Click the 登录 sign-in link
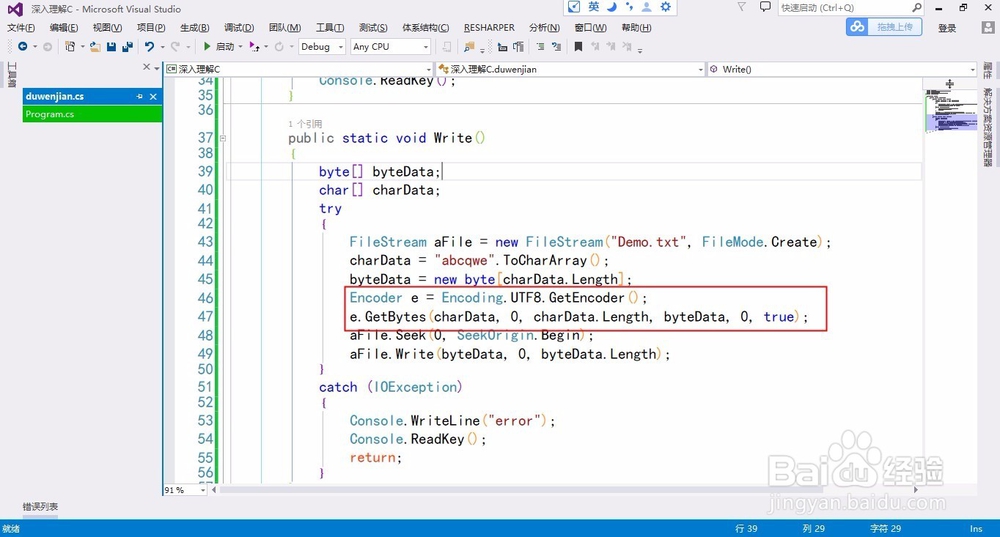The image size is (1000, 537). pyautogui.click(x=947, y=28)
